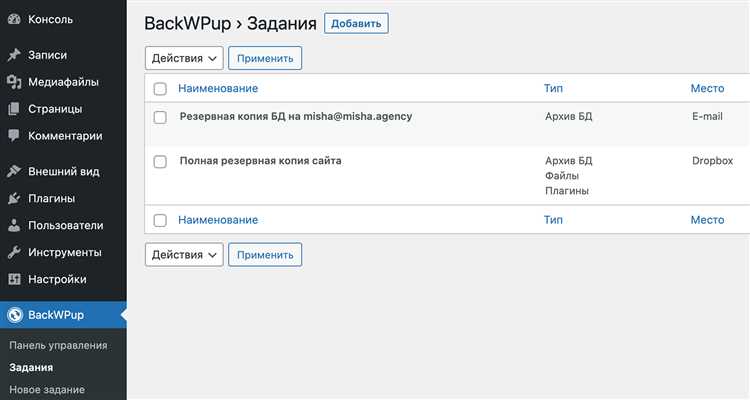Screen dimensions: 750x400
Task: Click Плагины type in the full backup row
Action: click(567, 190)
